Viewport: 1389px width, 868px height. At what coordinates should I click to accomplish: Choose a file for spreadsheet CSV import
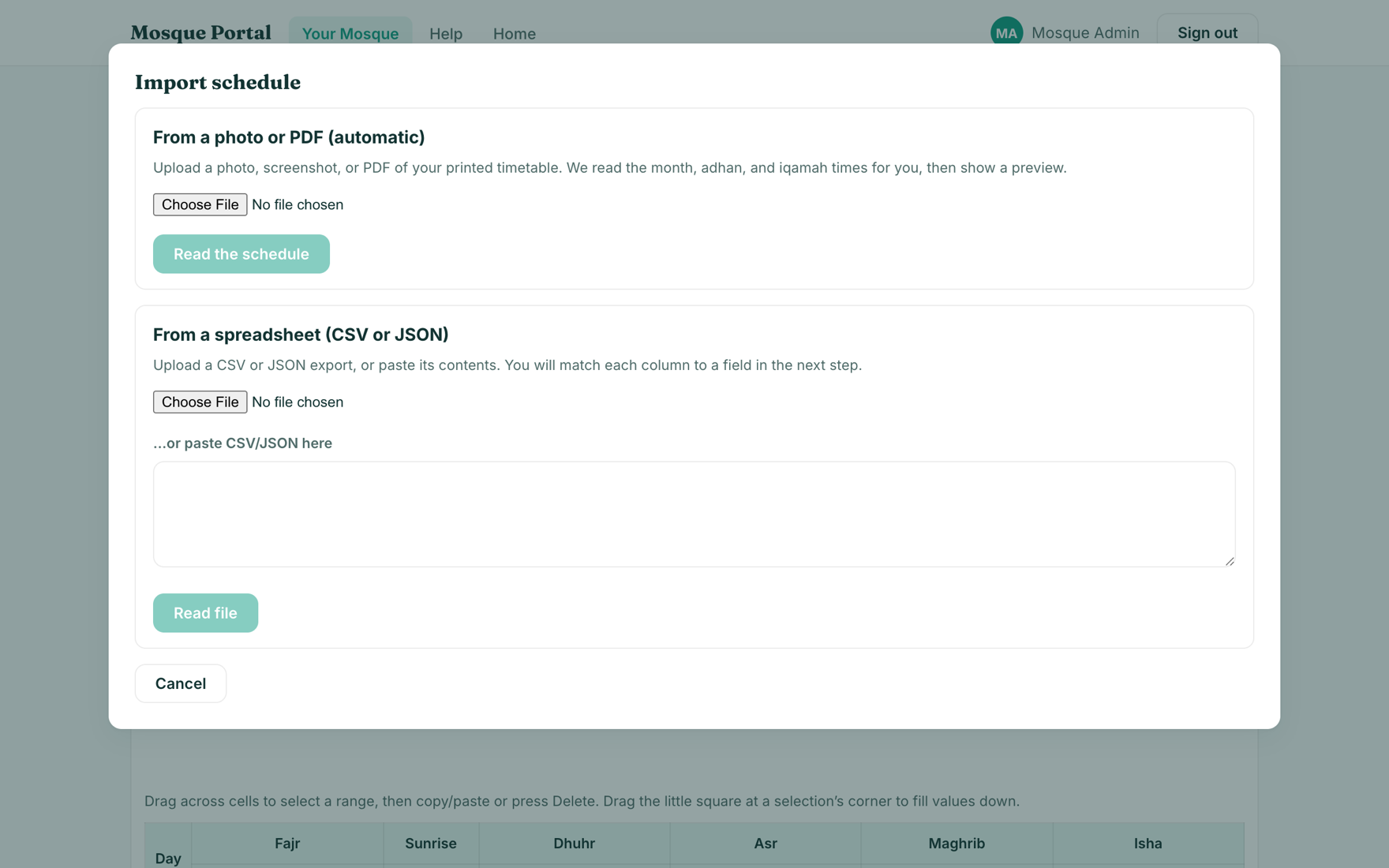(200, 402)
